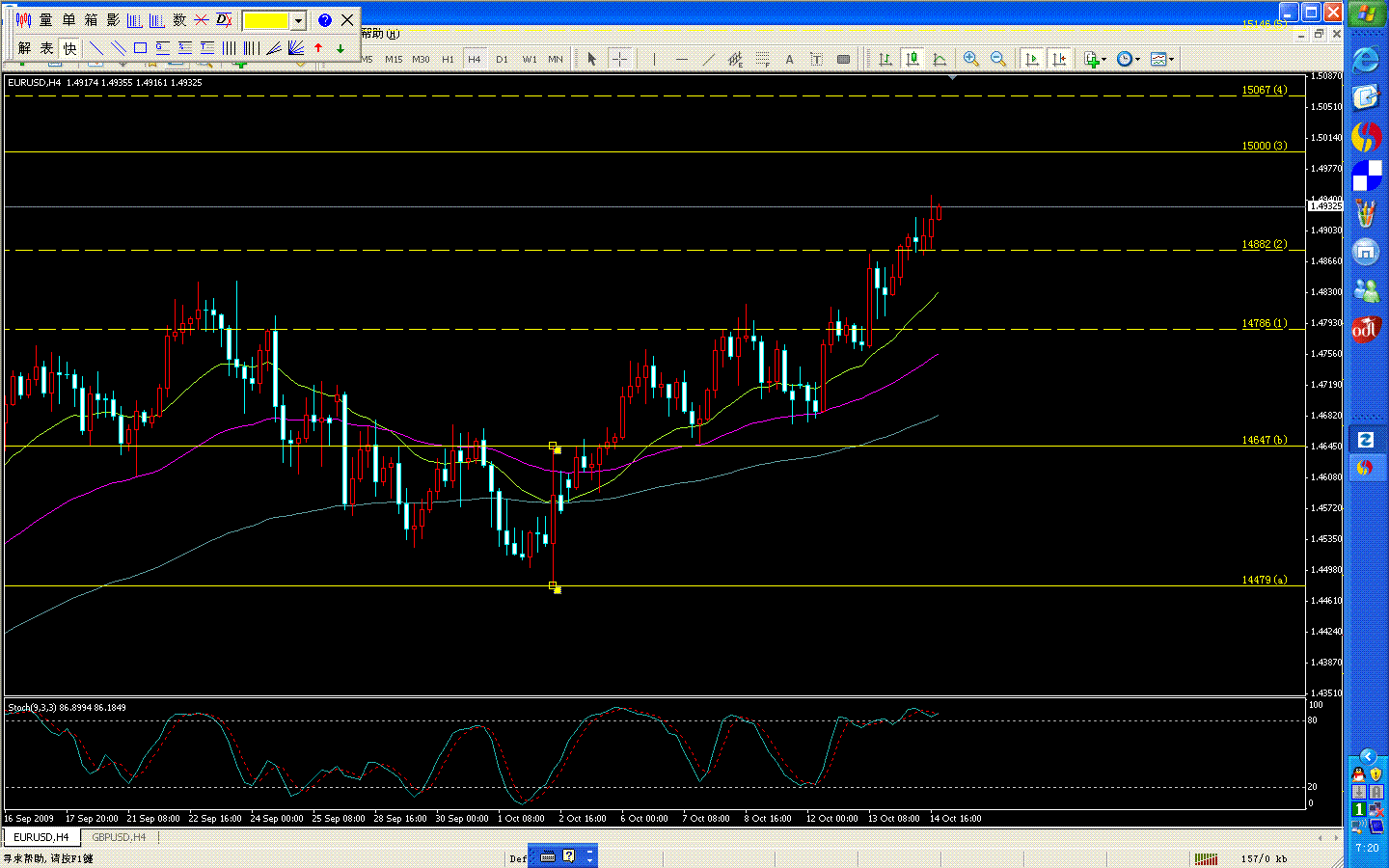Select the vertical line tool
Image resolution: width=1389 pixels, height=868 pixels.
tap(654, 60)
